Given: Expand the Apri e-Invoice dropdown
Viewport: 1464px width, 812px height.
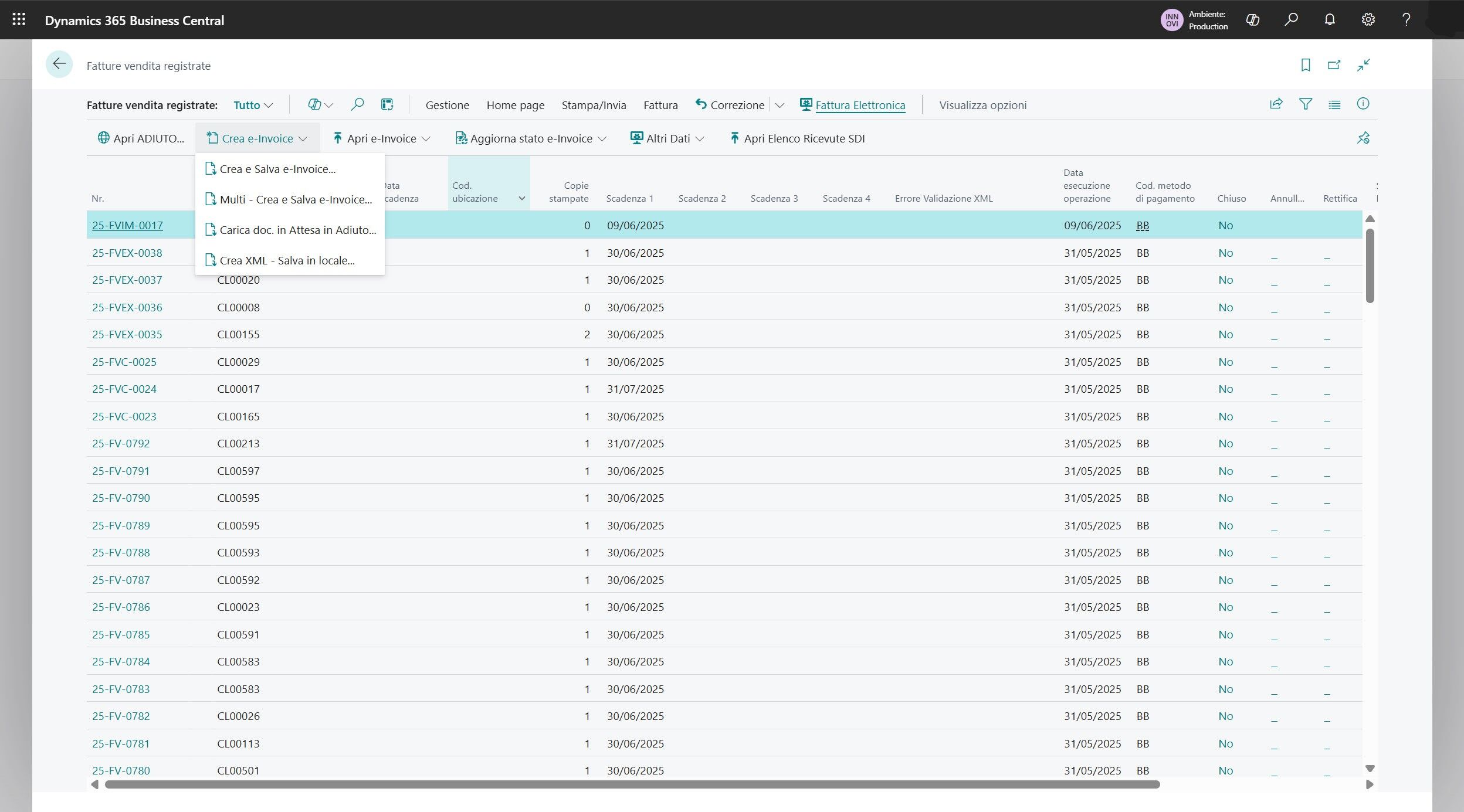Looking at the screenshot, I should (x=381, y=138).
